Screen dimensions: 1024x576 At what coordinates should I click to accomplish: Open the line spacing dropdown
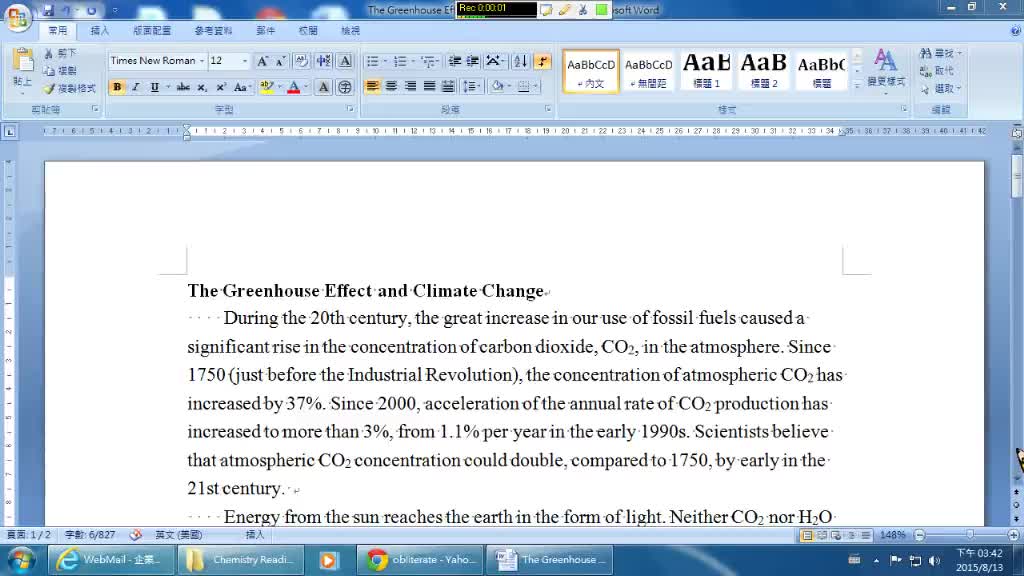(x=471, y=86)
